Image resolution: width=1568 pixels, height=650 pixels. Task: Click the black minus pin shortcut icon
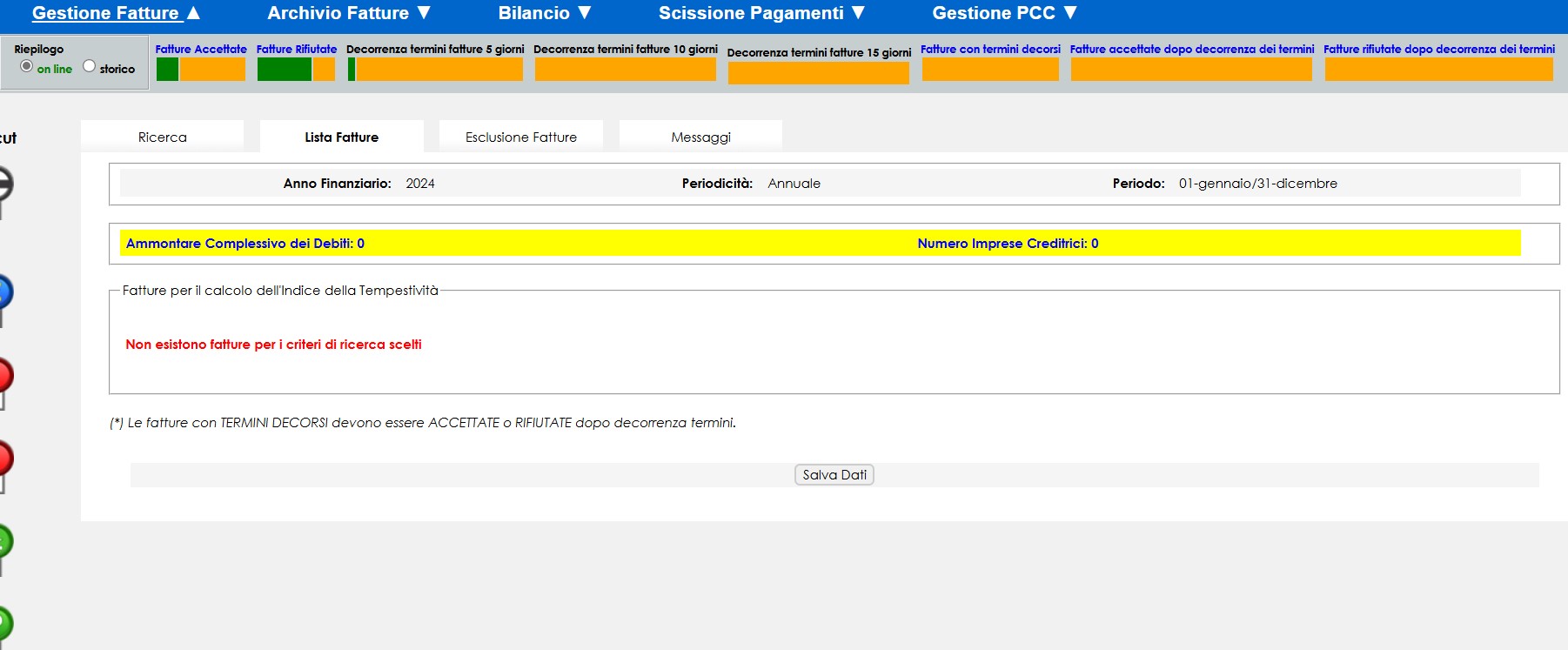pyautogui.click(x=4, y=185)
